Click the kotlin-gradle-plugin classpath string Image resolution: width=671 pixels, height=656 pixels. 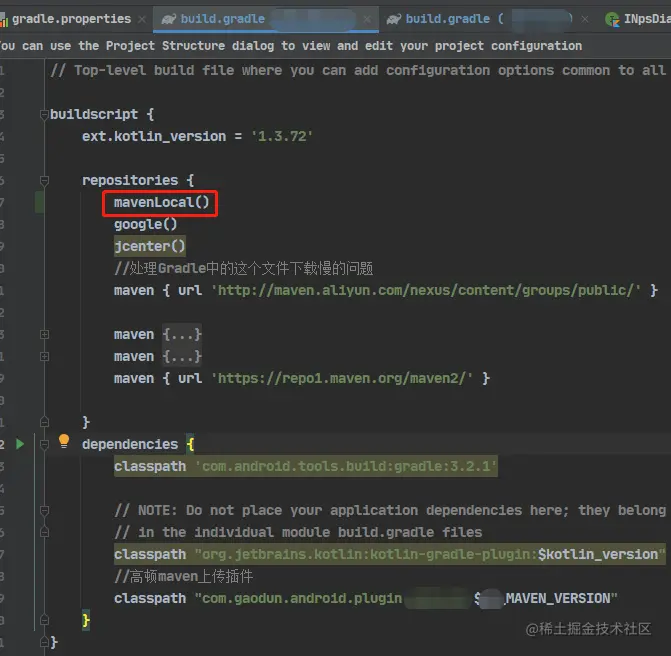coord(430,555)
